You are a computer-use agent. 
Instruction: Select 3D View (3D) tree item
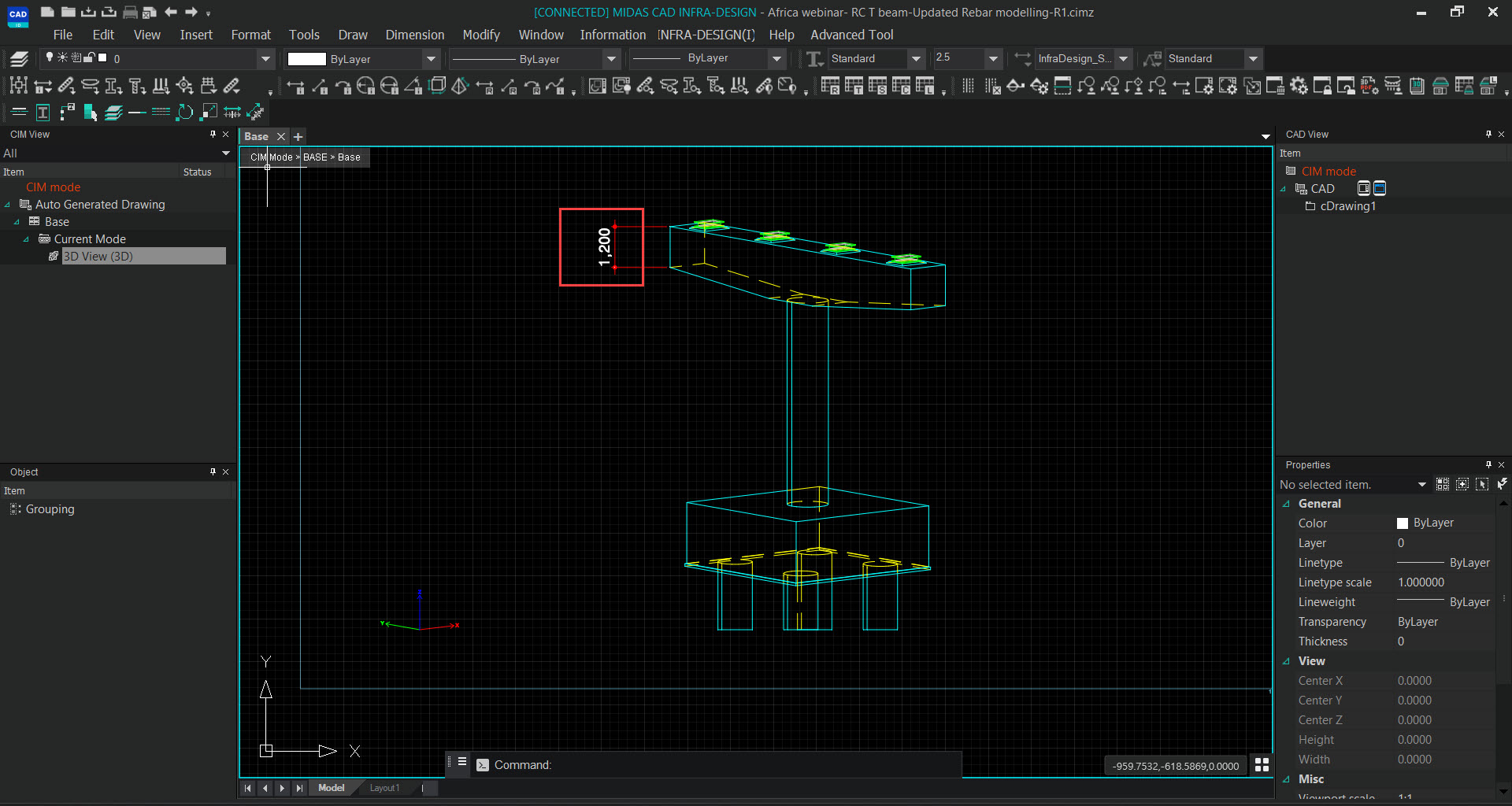(x=98, y=256)
